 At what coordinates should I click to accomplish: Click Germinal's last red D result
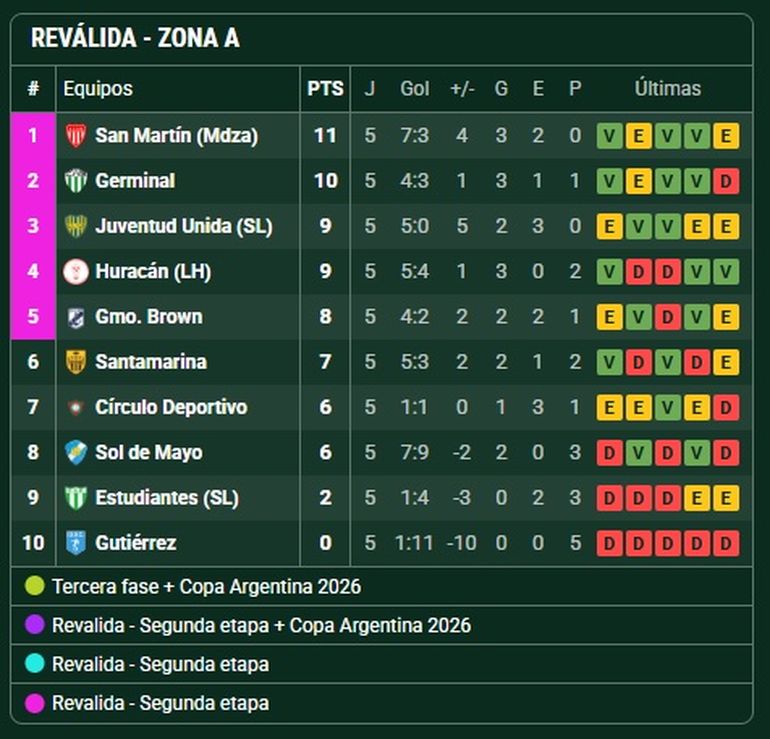726,181
